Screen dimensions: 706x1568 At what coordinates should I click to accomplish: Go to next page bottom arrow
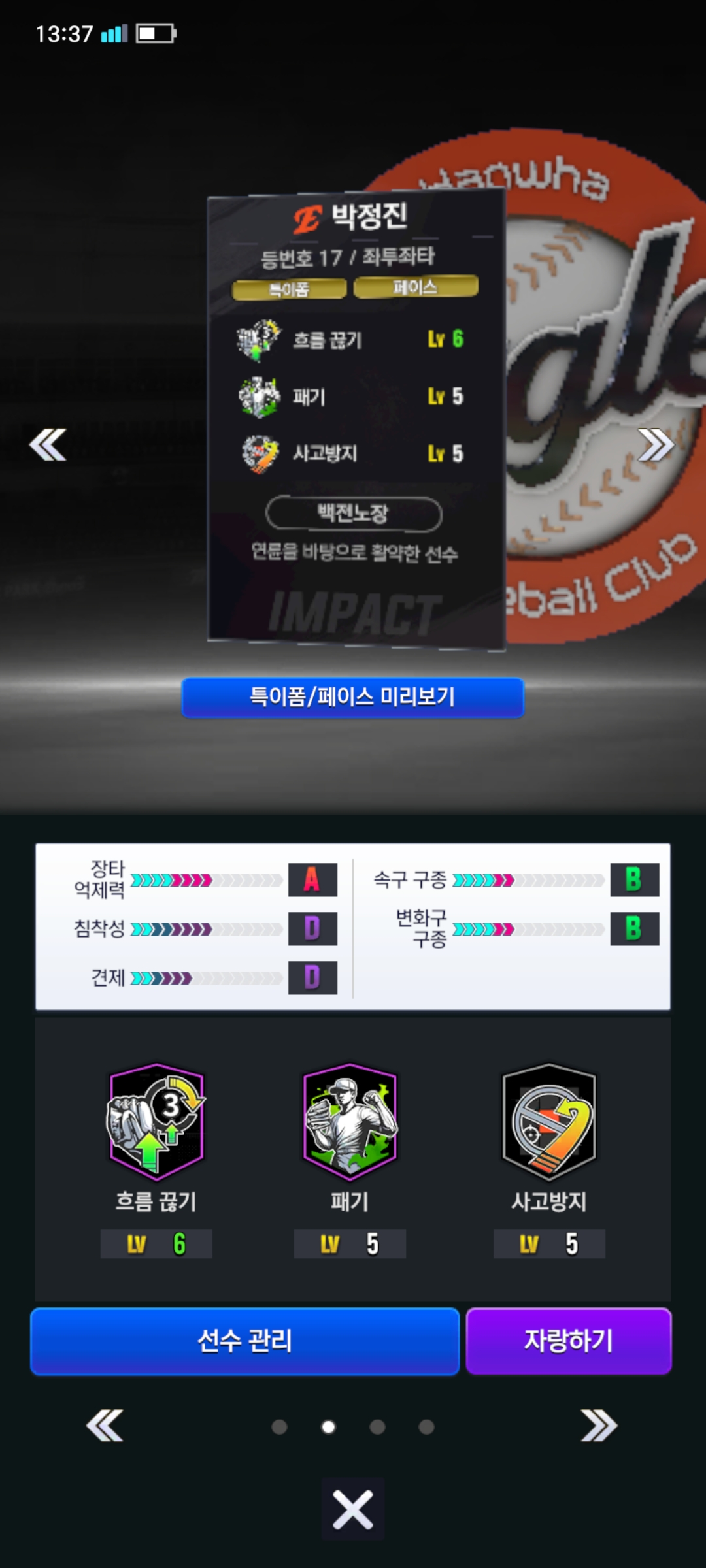click(x=599, y=1426)
